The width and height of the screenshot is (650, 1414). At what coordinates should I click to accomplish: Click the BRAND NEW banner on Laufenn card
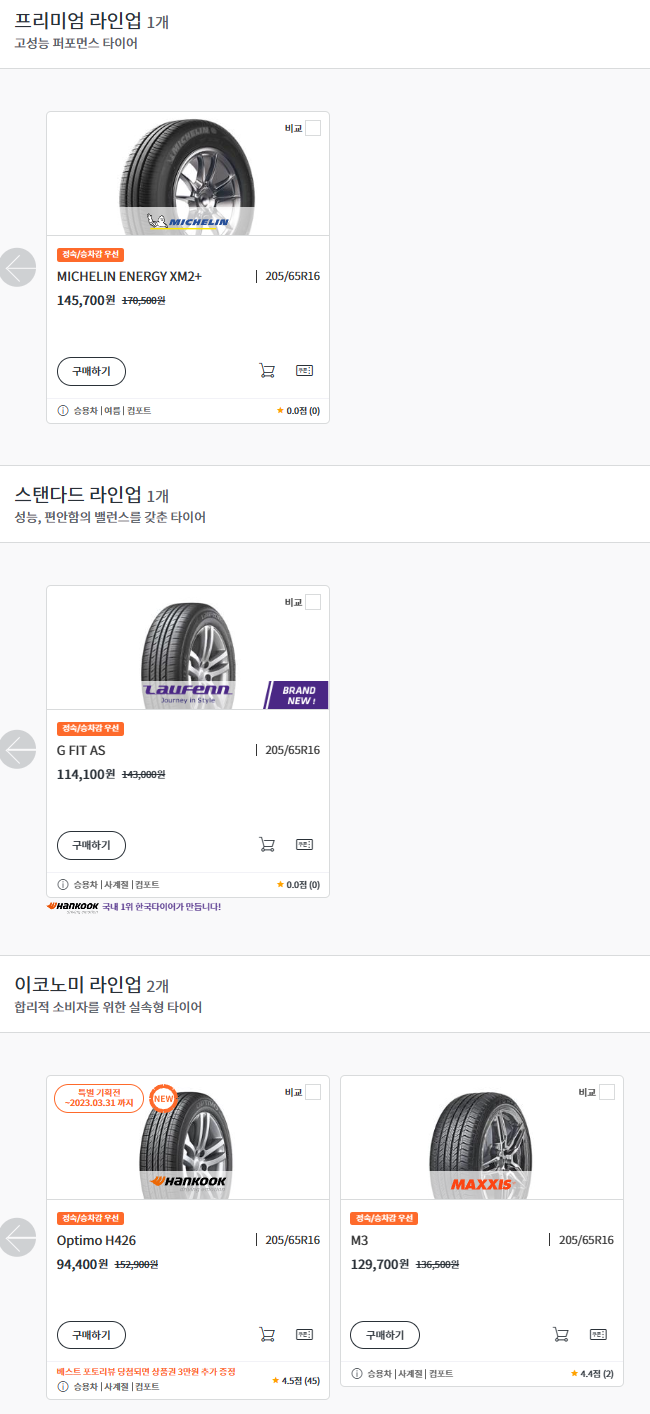tap(296, 695)
